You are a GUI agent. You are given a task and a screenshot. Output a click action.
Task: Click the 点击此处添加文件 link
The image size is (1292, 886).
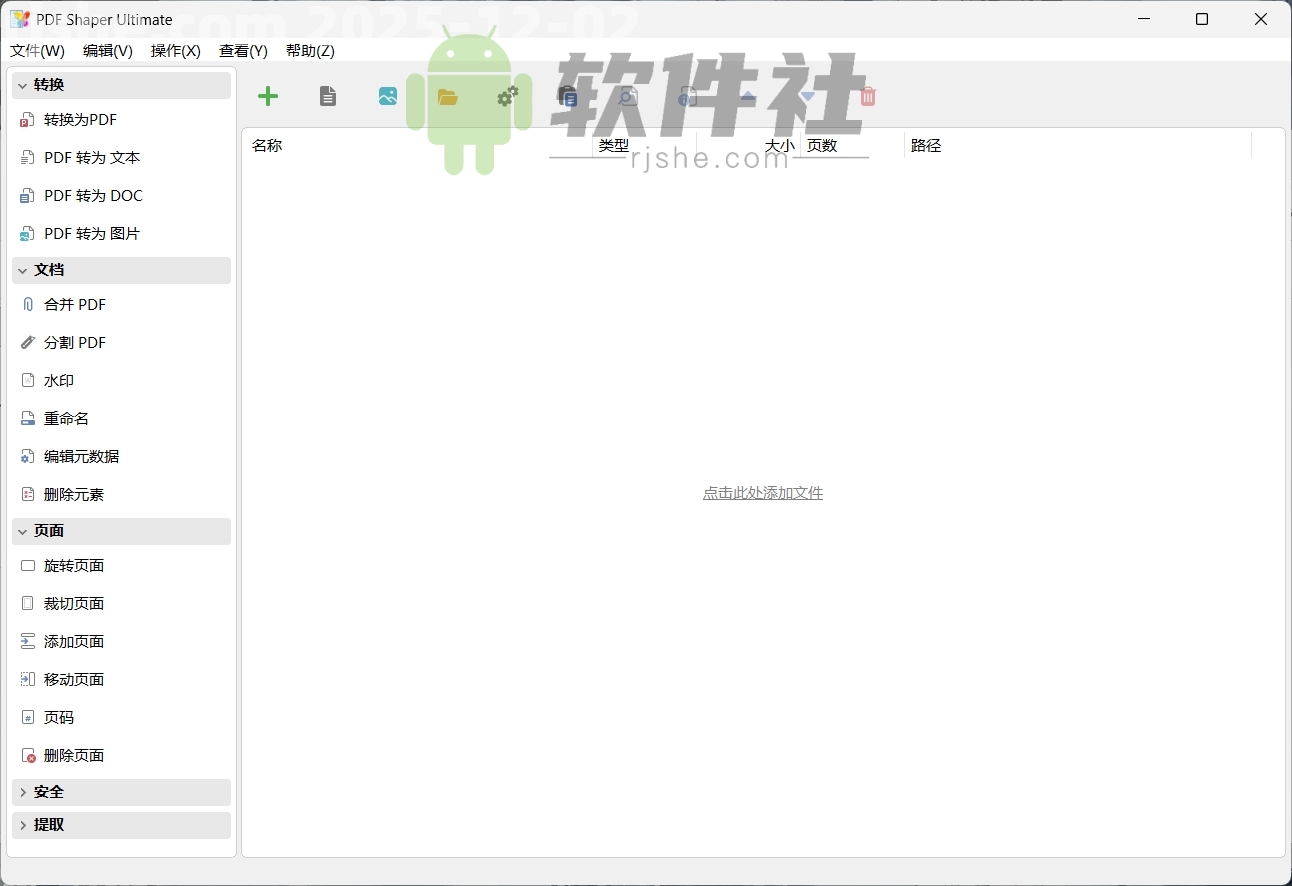coord(763,492)
